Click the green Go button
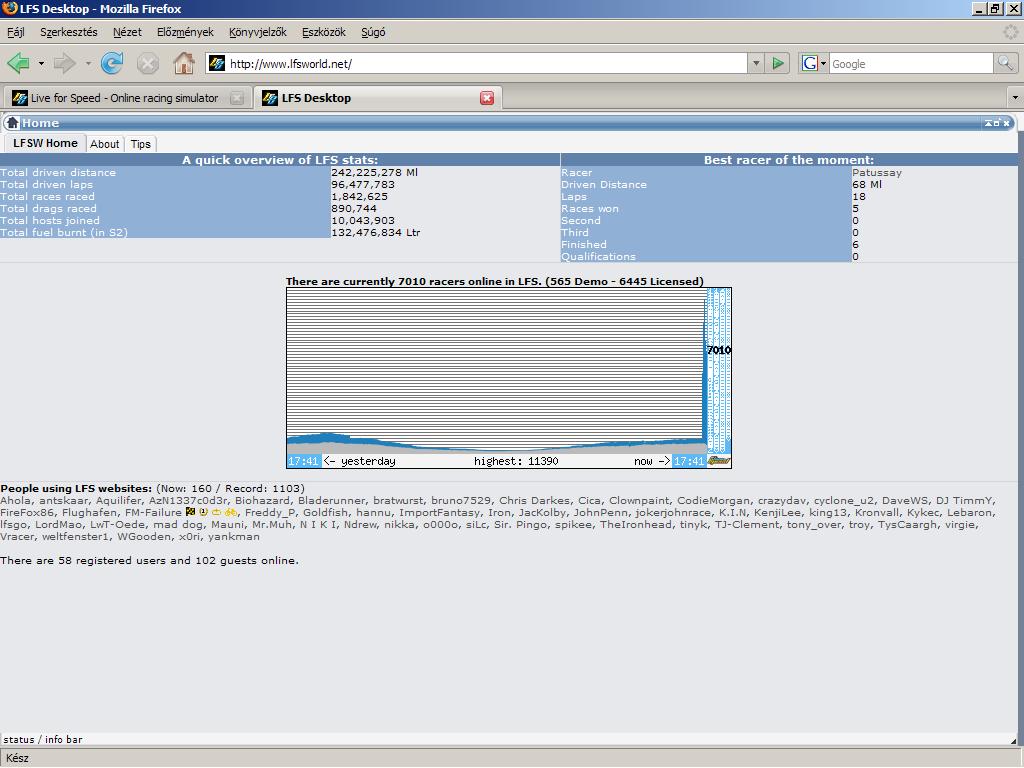The height and width of the screenshot is (768, 1024). 778,63
